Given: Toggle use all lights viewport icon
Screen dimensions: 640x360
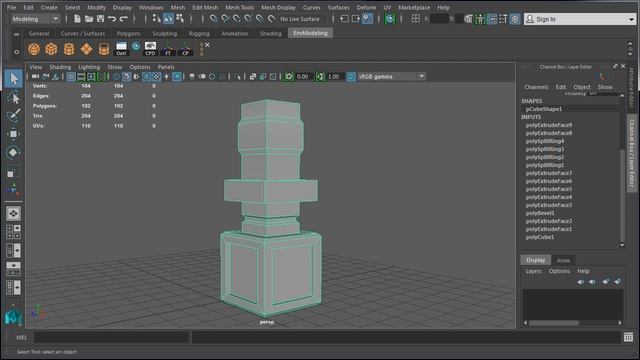Looking at the screenshot, I should pyautogui.click(x=167, y=76).
